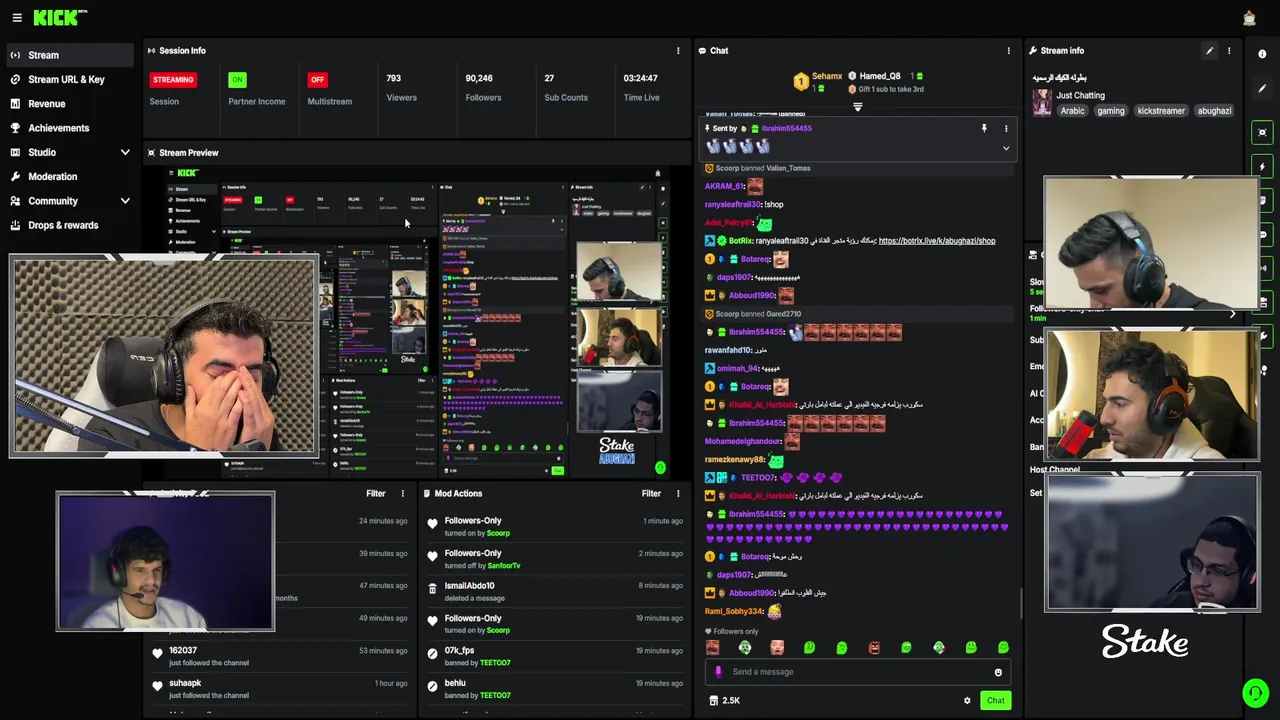Click the gaming tag

tap(1111, 111)
